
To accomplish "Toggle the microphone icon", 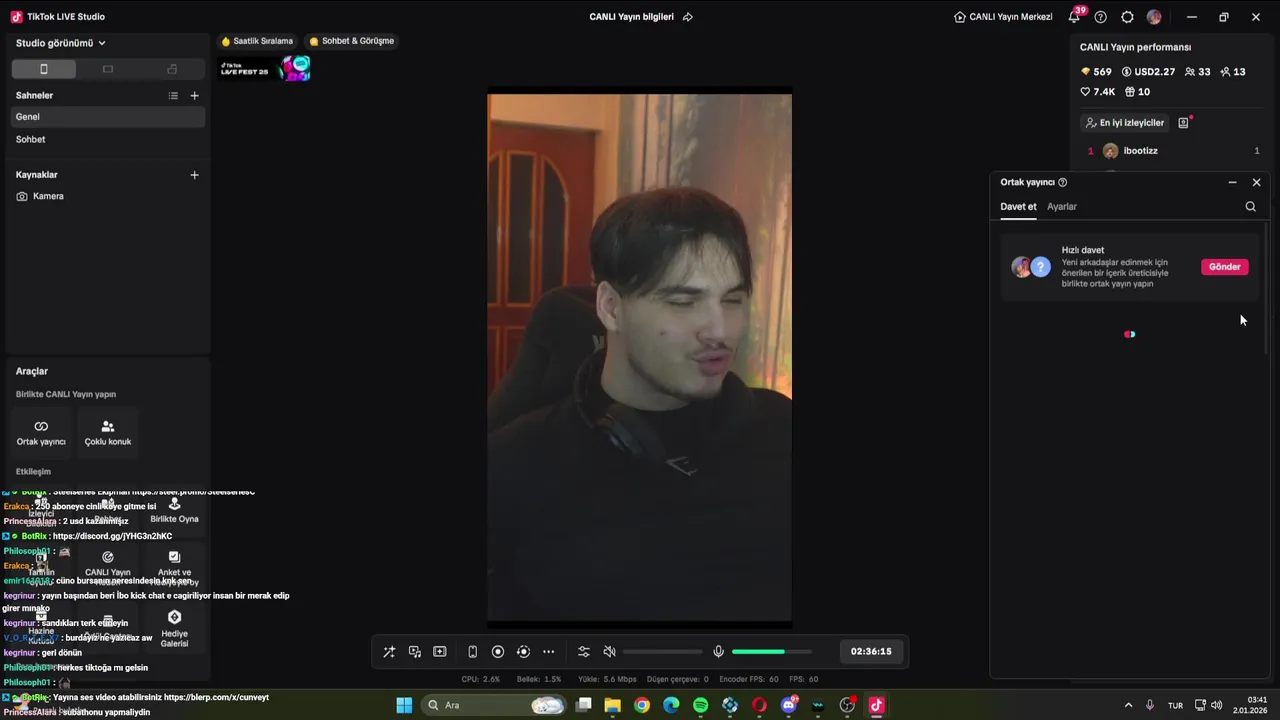I will click(x=718, y=652).
